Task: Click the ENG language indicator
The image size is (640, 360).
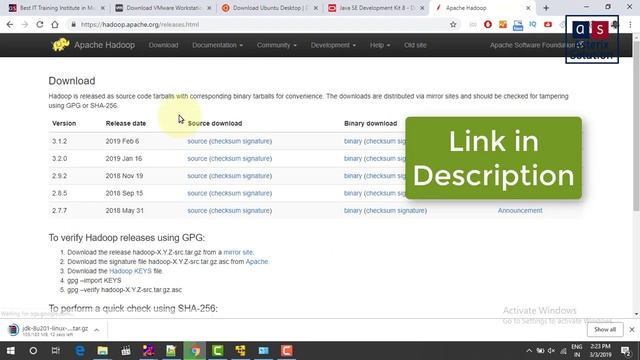Action: click(x=577, y=347)
